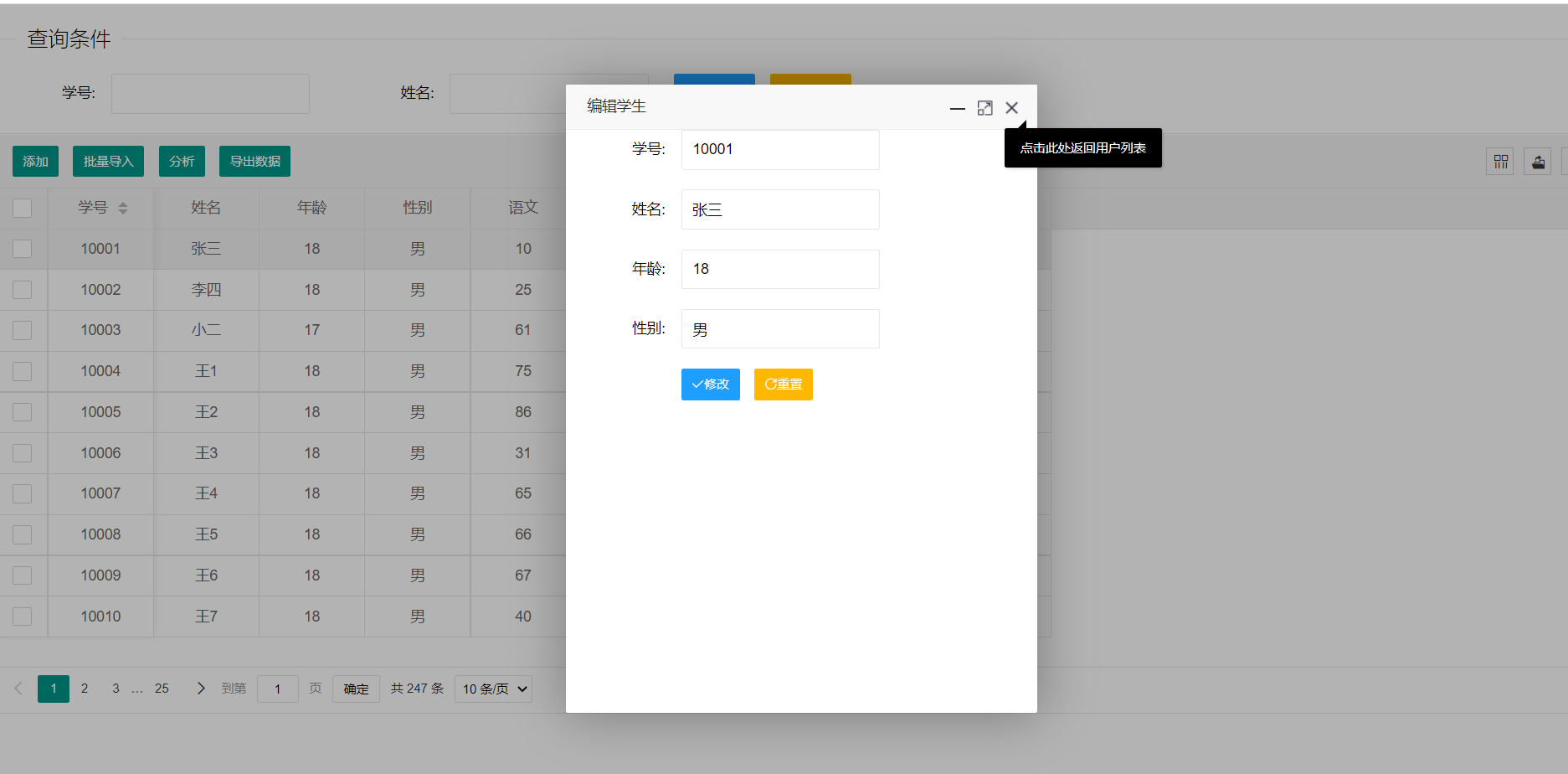Click the 确定 button to jump pages
The width and height of the screenshot is (1568, 774).
[x=355, y=689]
